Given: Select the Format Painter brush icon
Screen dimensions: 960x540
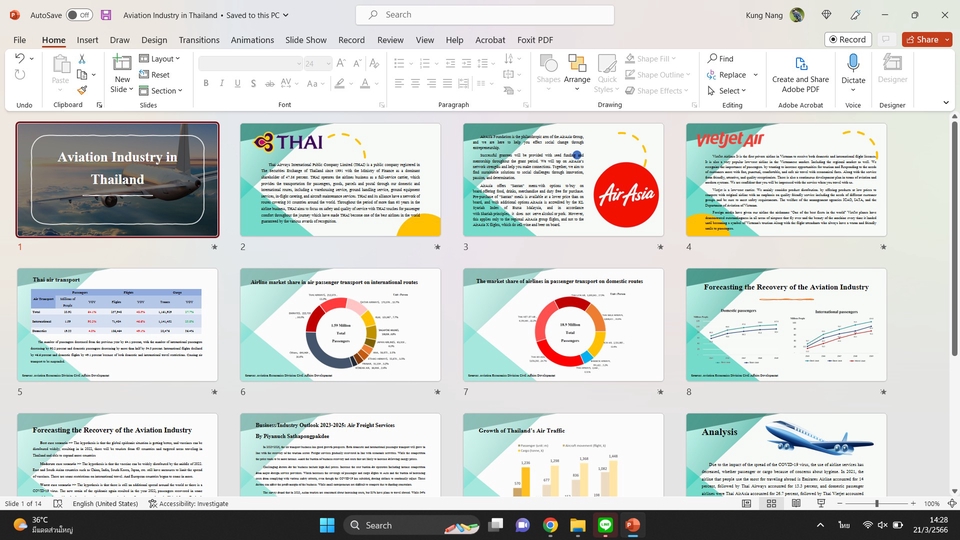Looking at the screenshot, I should 81,90.
